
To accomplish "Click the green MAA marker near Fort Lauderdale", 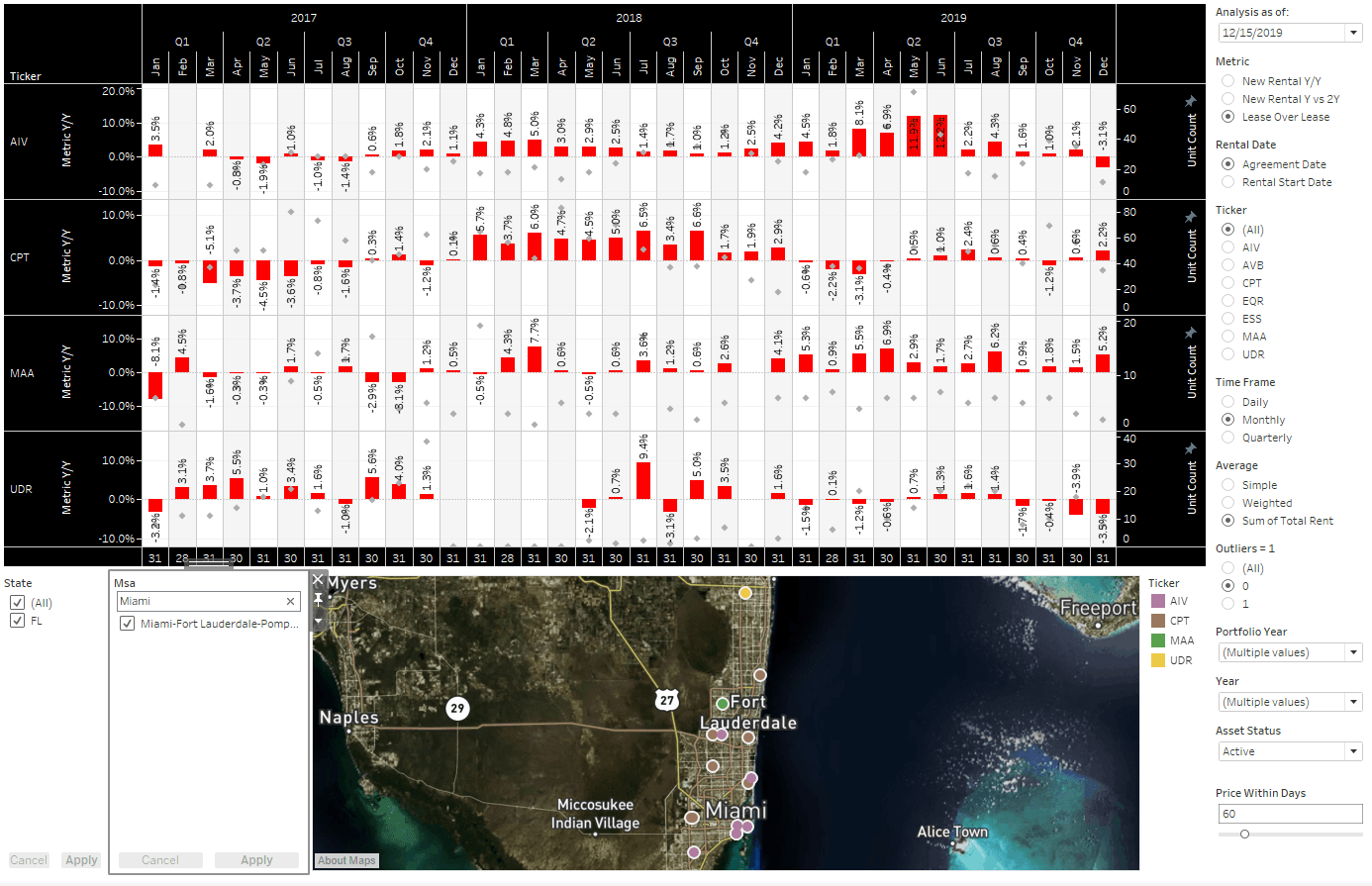I will click(x=723, y=703).
